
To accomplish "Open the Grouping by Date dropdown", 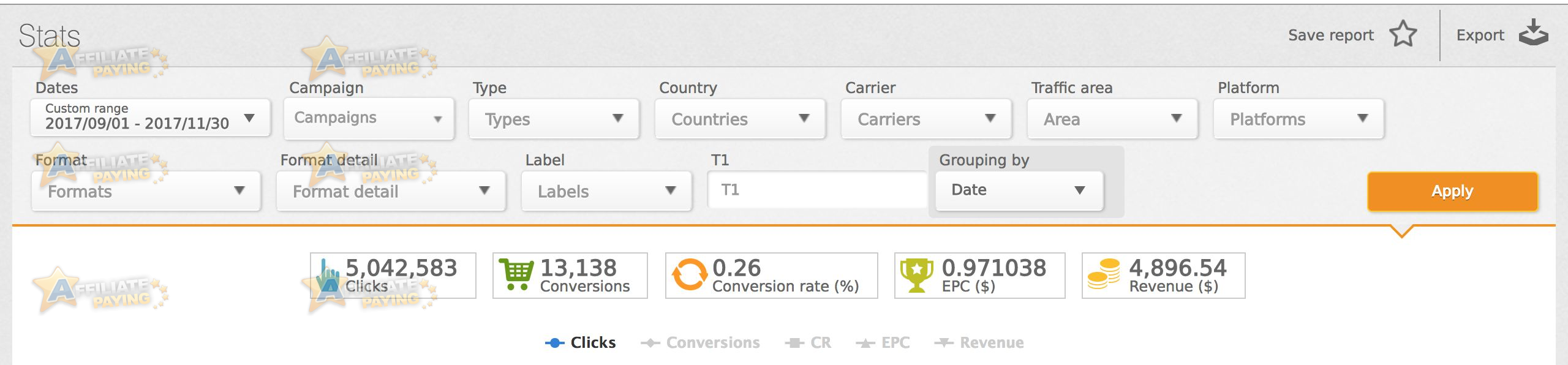I will click(x=1019, y=190).
